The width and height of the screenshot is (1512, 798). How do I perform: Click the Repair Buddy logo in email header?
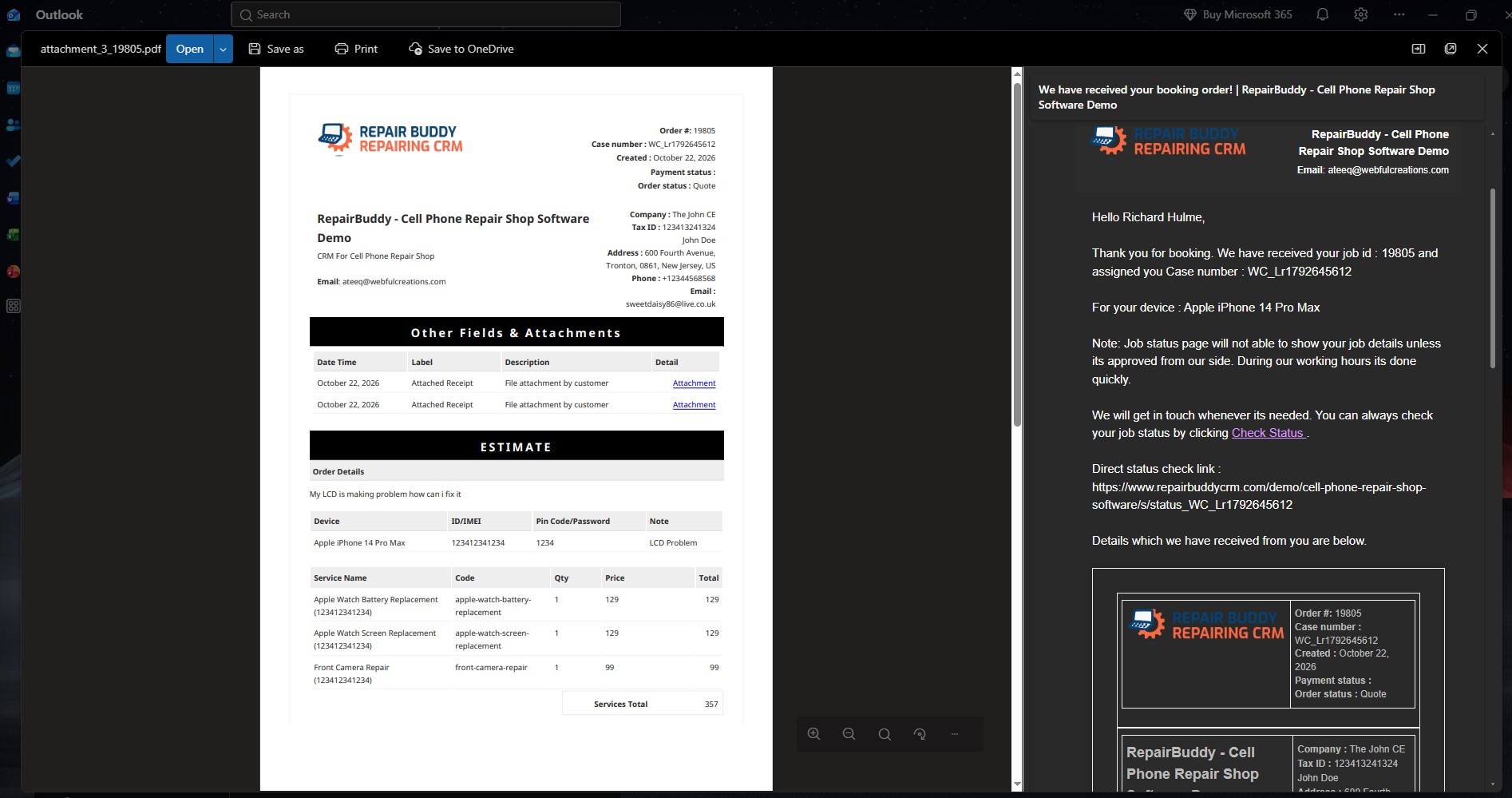tap(1168, 141)
